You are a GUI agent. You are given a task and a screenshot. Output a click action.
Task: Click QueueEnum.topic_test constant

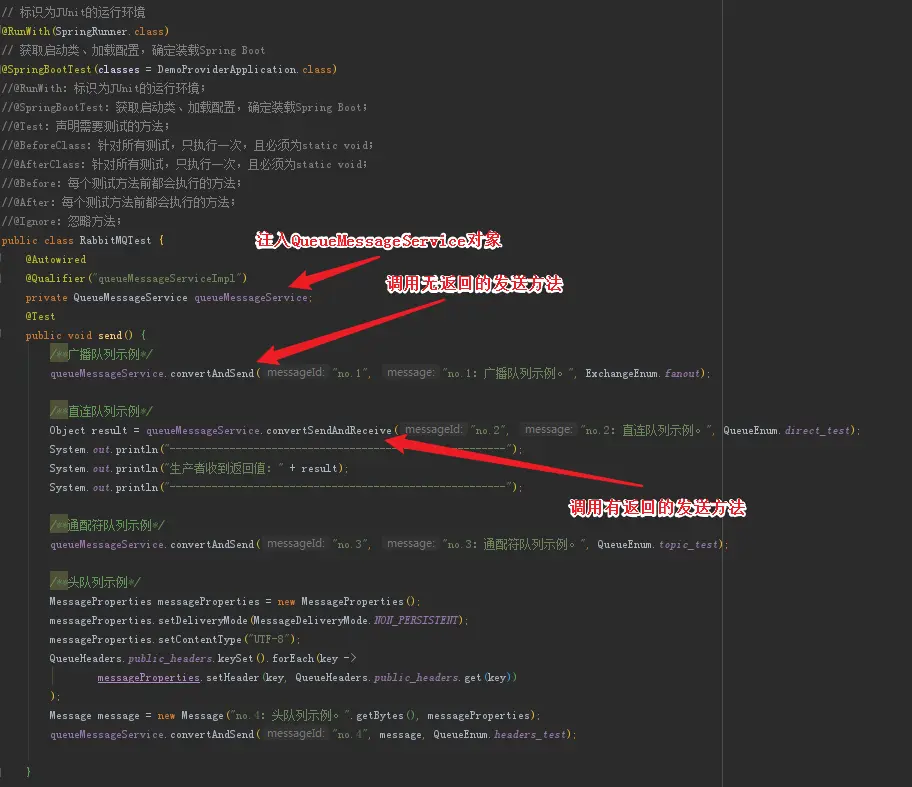(658, 544)
